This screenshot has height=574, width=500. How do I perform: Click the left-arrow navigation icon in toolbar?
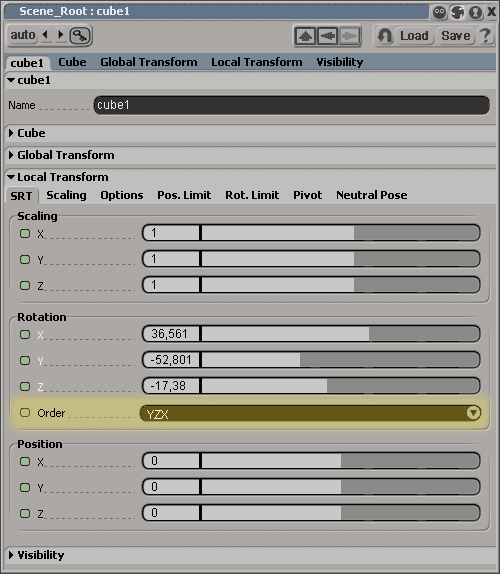pos(327,36)
